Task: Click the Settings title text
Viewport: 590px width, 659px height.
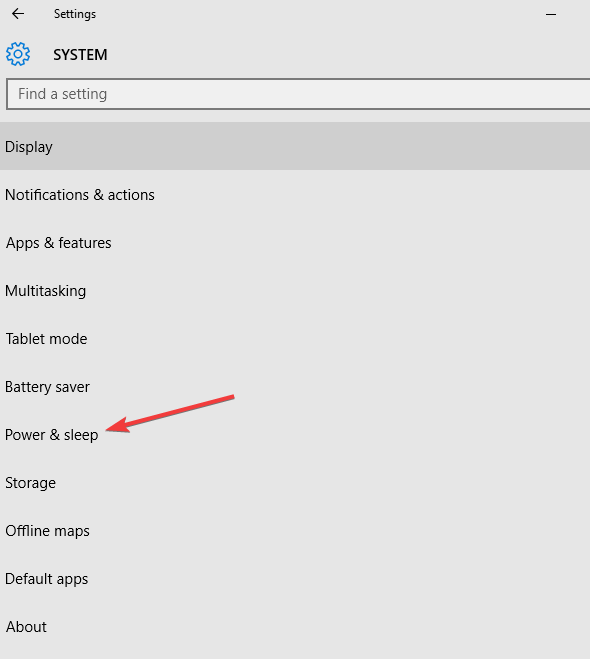Action: (75, 14)
